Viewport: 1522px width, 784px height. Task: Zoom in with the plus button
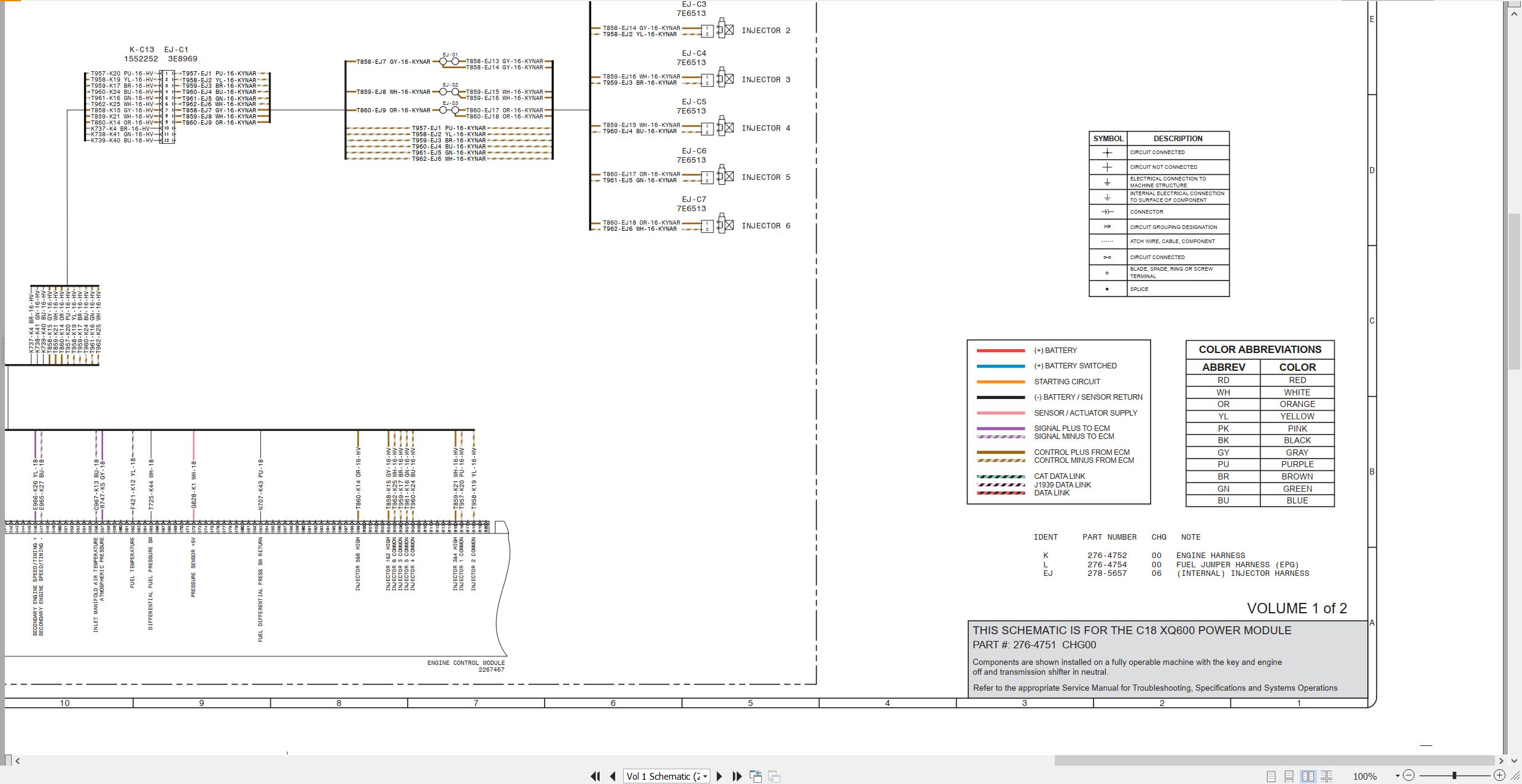tap(1500, 776)
